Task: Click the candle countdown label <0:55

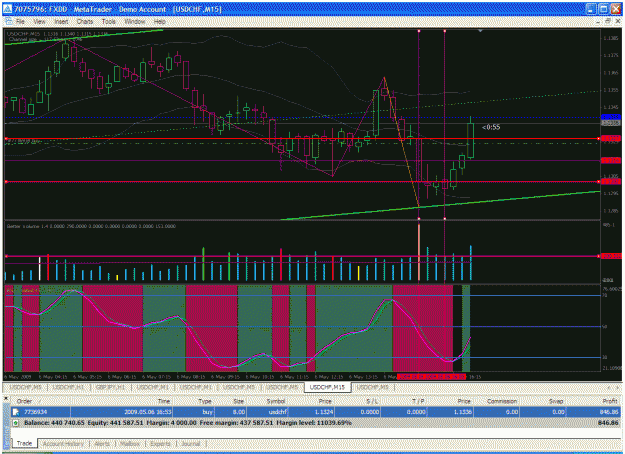Action: (x=491, y=127)
